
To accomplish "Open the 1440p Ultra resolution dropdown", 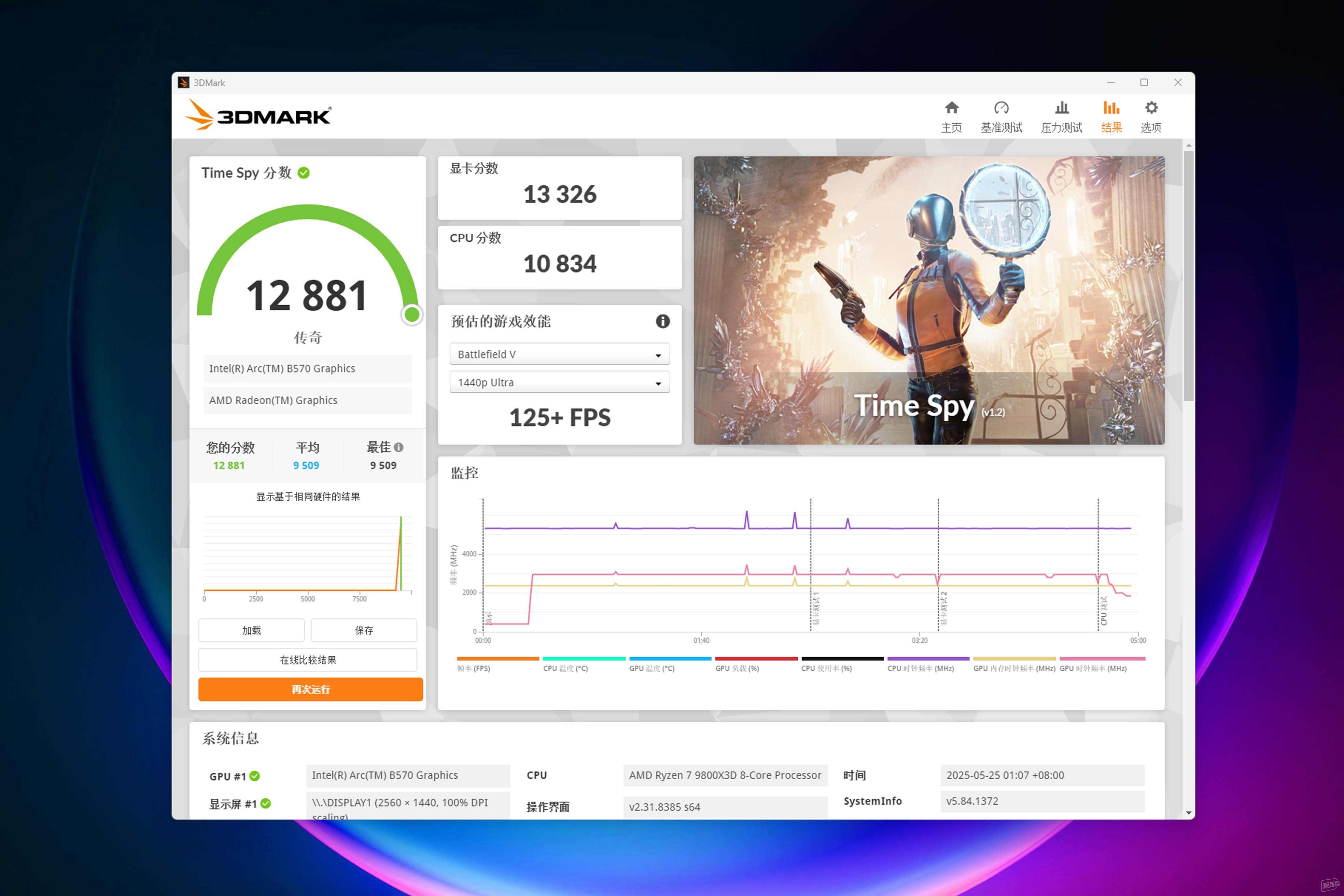I will tap(559, 382).
